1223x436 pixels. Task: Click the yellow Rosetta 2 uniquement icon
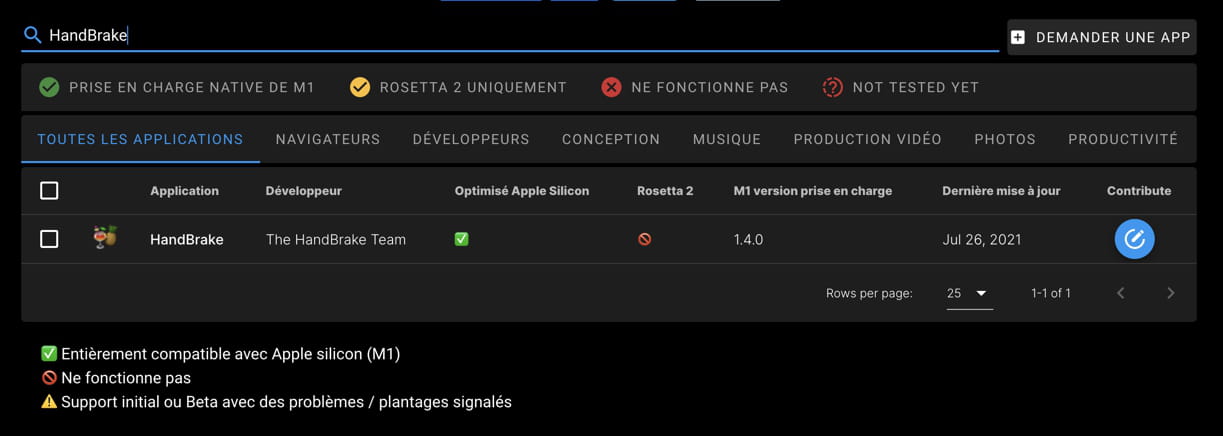point(360,87)
